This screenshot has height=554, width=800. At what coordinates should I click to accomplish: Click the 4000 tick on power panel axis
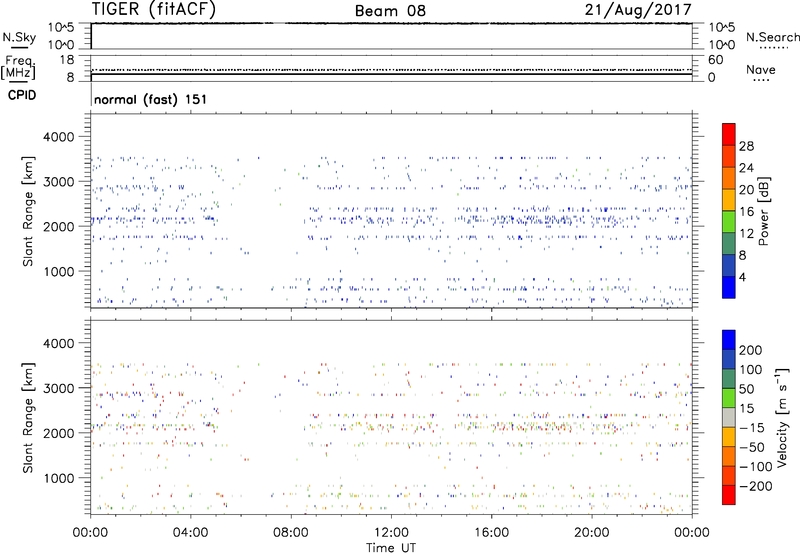[x=58, y=137]
